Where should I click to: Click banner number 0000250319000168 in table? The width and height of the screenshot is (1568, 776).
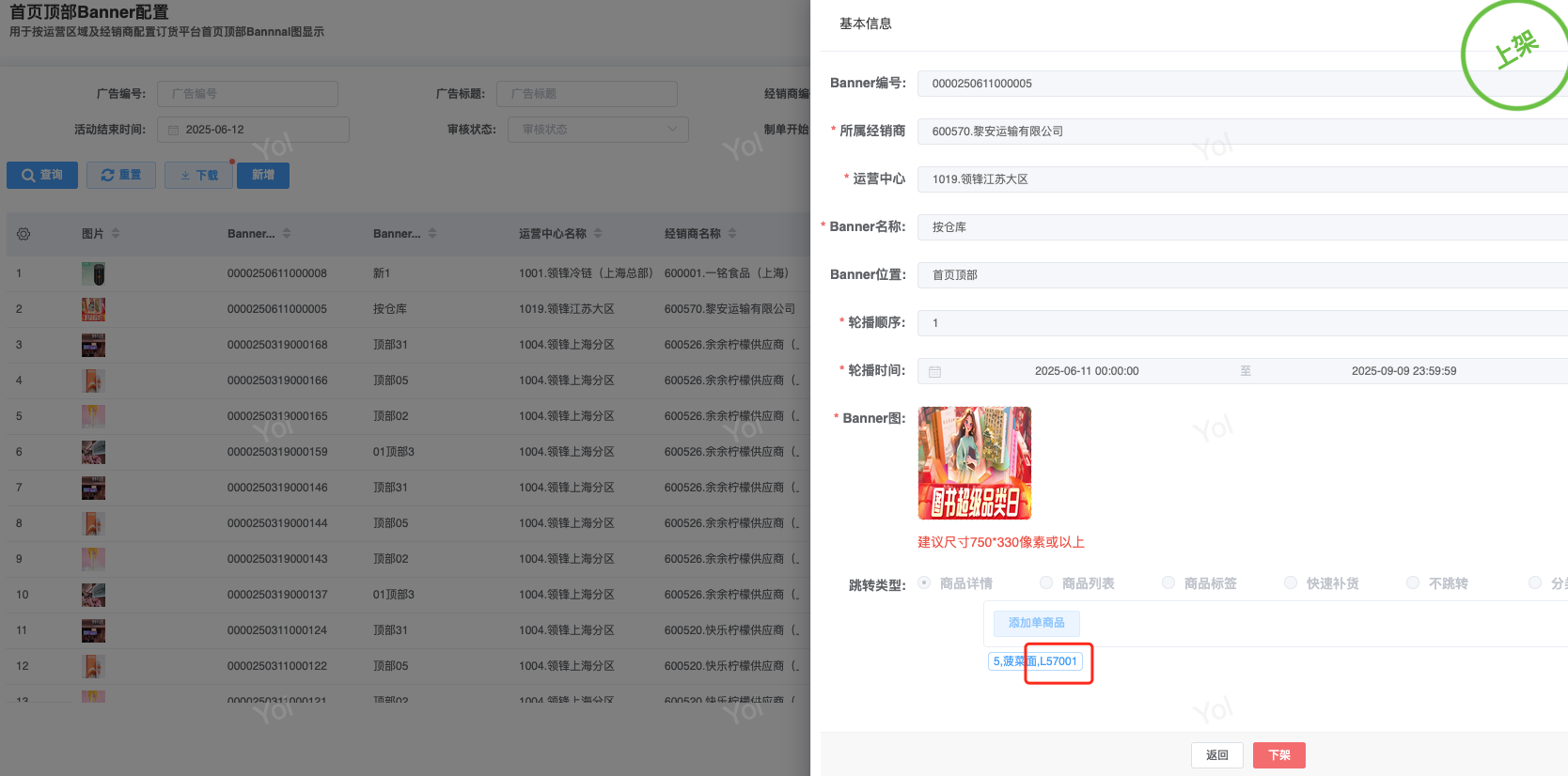point(277,345)
